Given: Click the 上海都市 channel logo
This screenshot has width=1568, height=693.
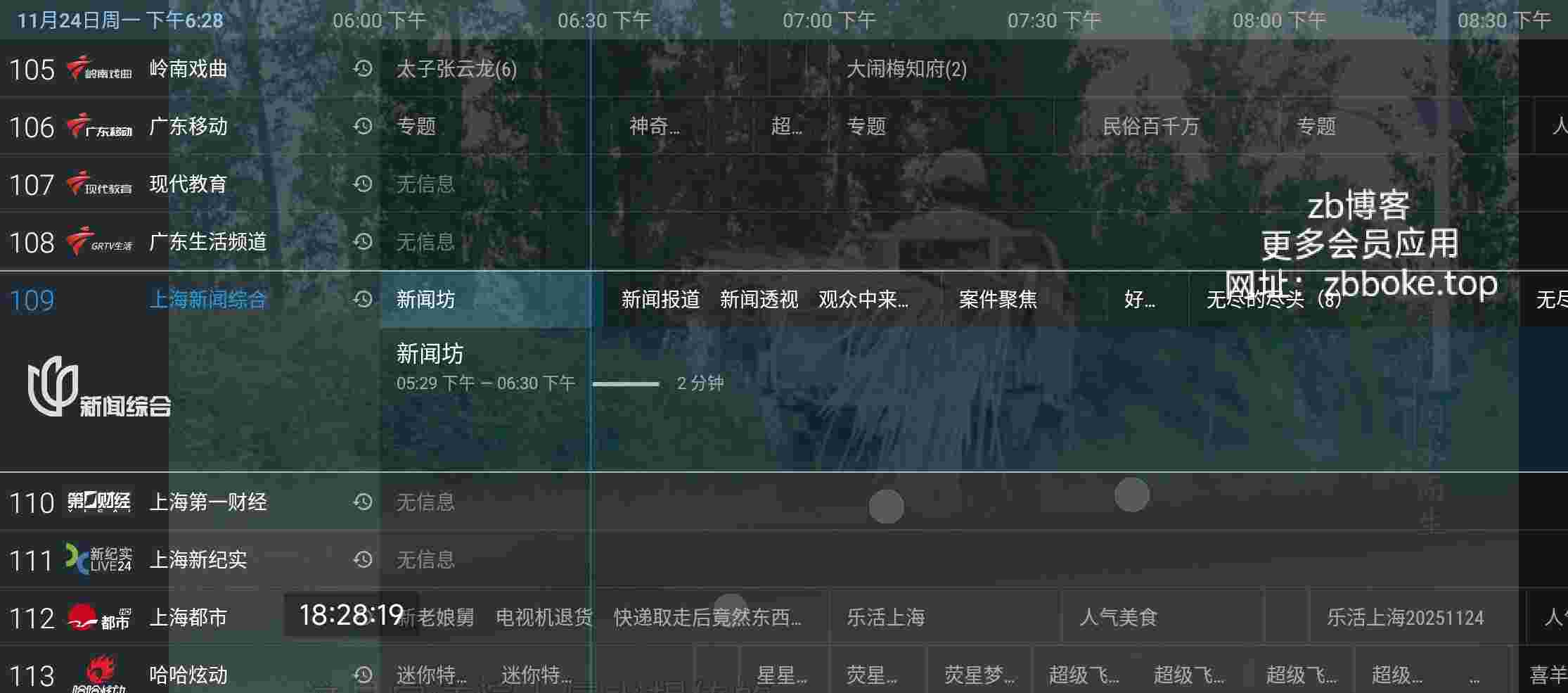Looking at the screenshot, I should (x=99, y=618).
